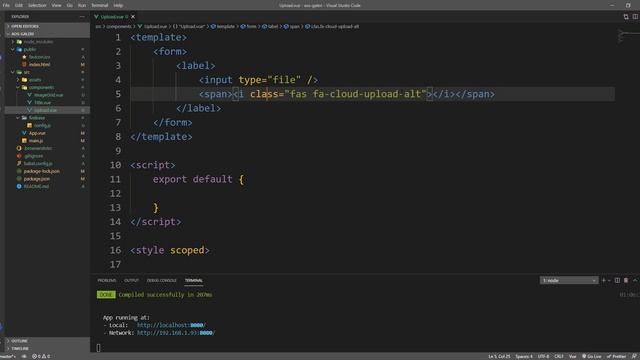The height and width of the screenshot is (360, 640).
Task: Open changes compare icon in editor actions
Action: point(626,17)
